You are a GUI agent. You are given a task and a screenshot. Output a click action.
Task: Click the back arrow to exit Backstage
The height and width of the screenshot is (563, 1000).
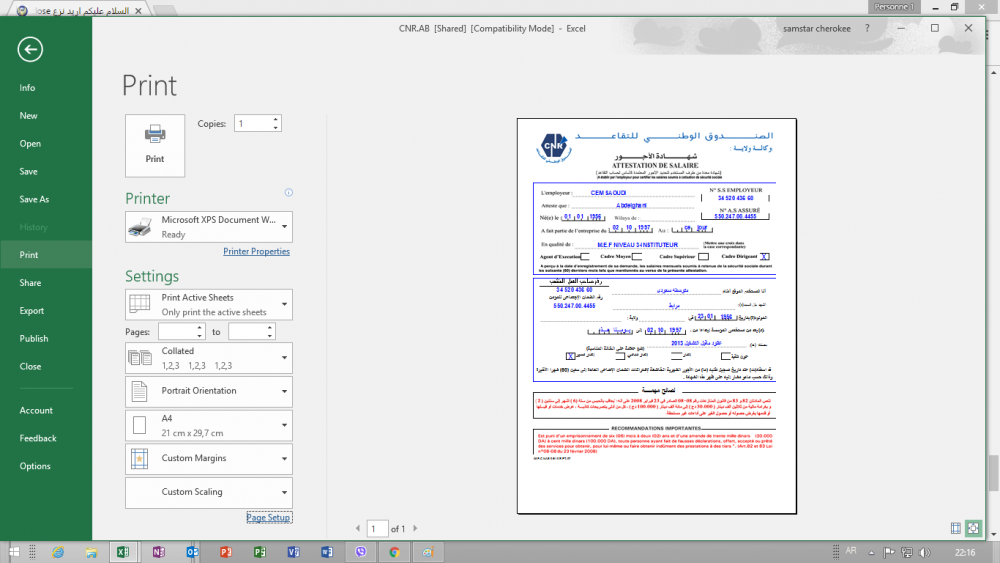point(30,49)
